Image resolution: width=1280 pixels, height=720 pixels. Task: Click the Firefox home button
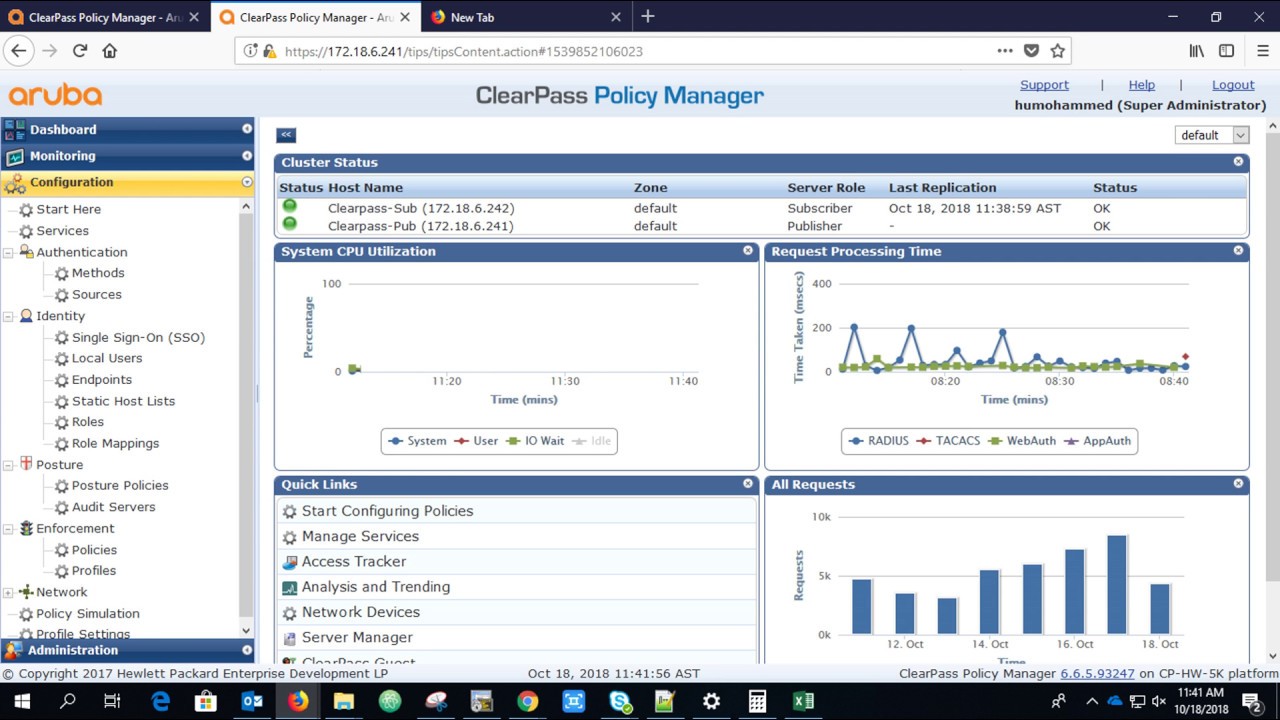coord(110,51)
